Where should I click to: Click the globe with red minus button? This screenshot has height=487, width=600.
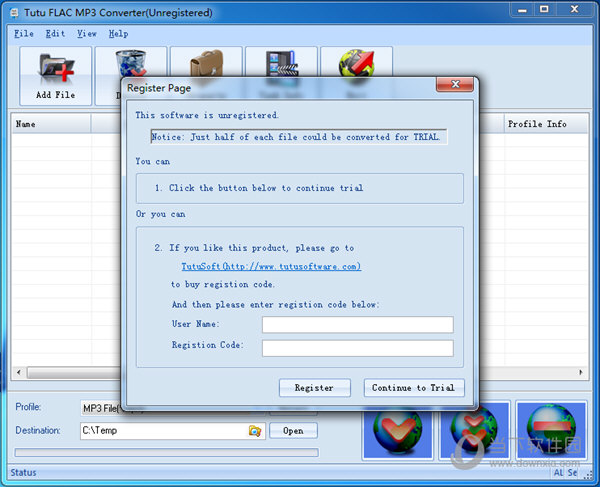[551, 431]
